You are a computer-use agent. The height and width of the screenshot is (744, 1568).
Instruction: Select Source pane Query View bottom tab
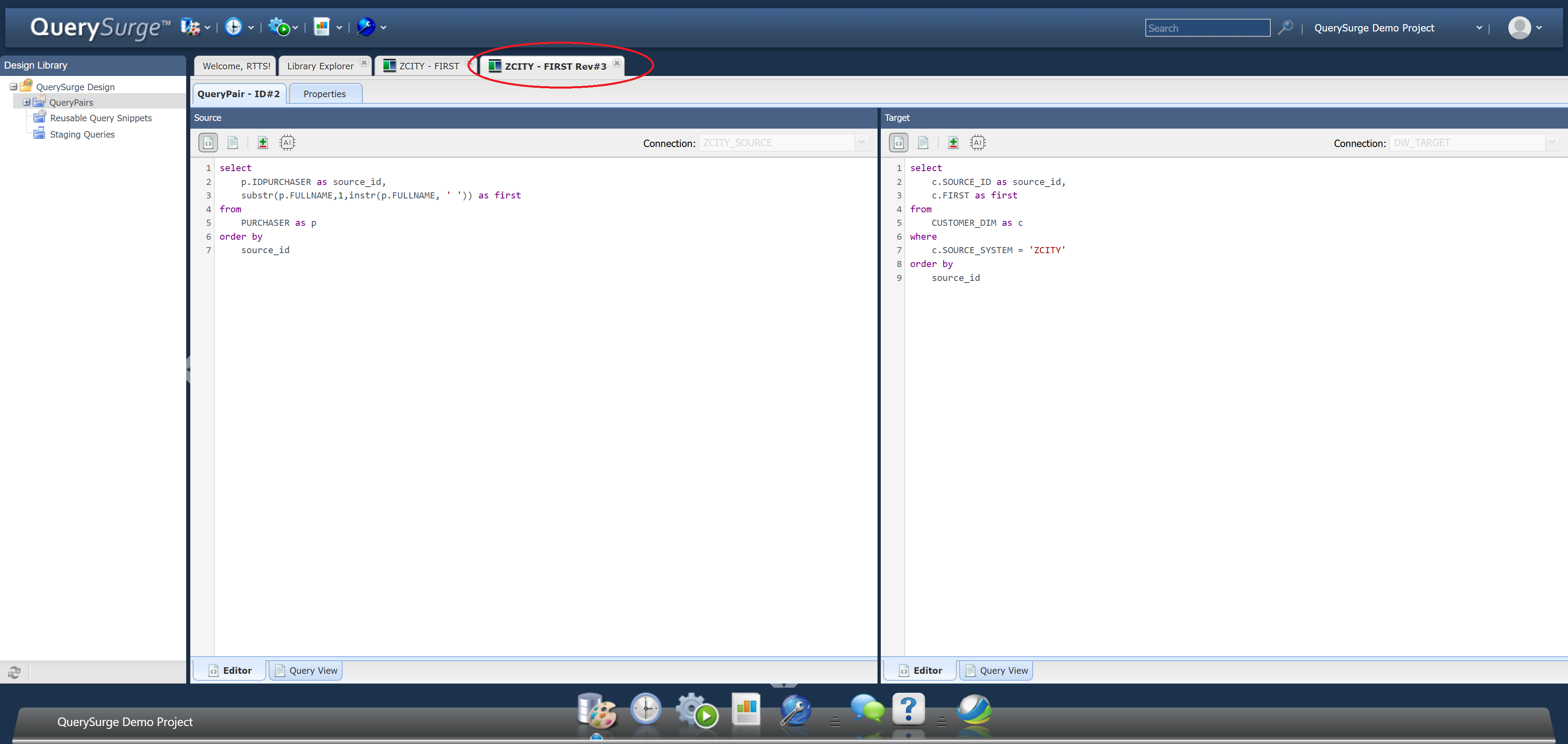coord(306,670)
